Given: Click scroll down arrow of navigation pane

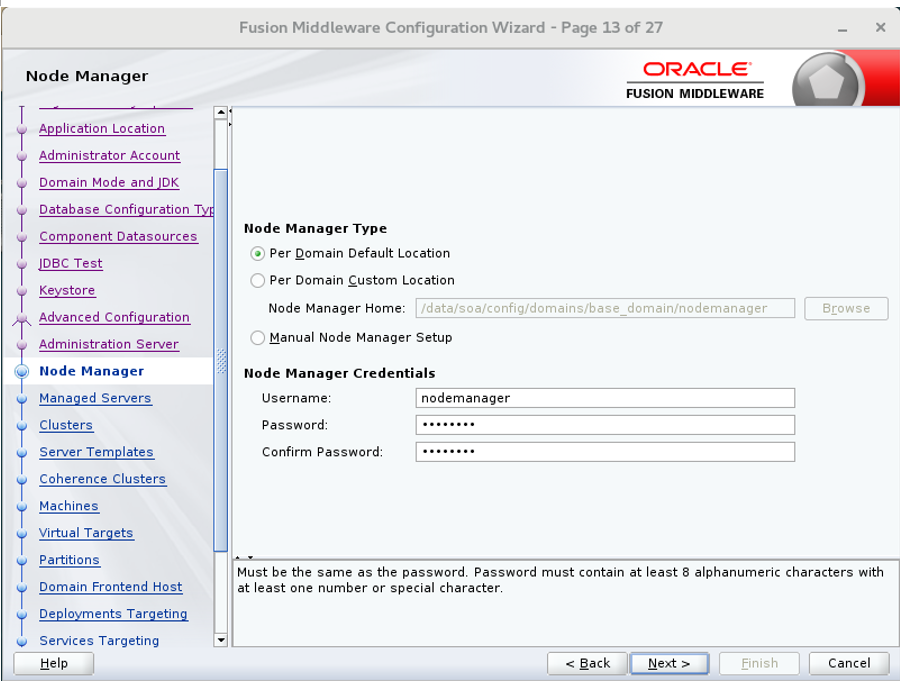Looking at the screenshot, I should pos(220,640).
